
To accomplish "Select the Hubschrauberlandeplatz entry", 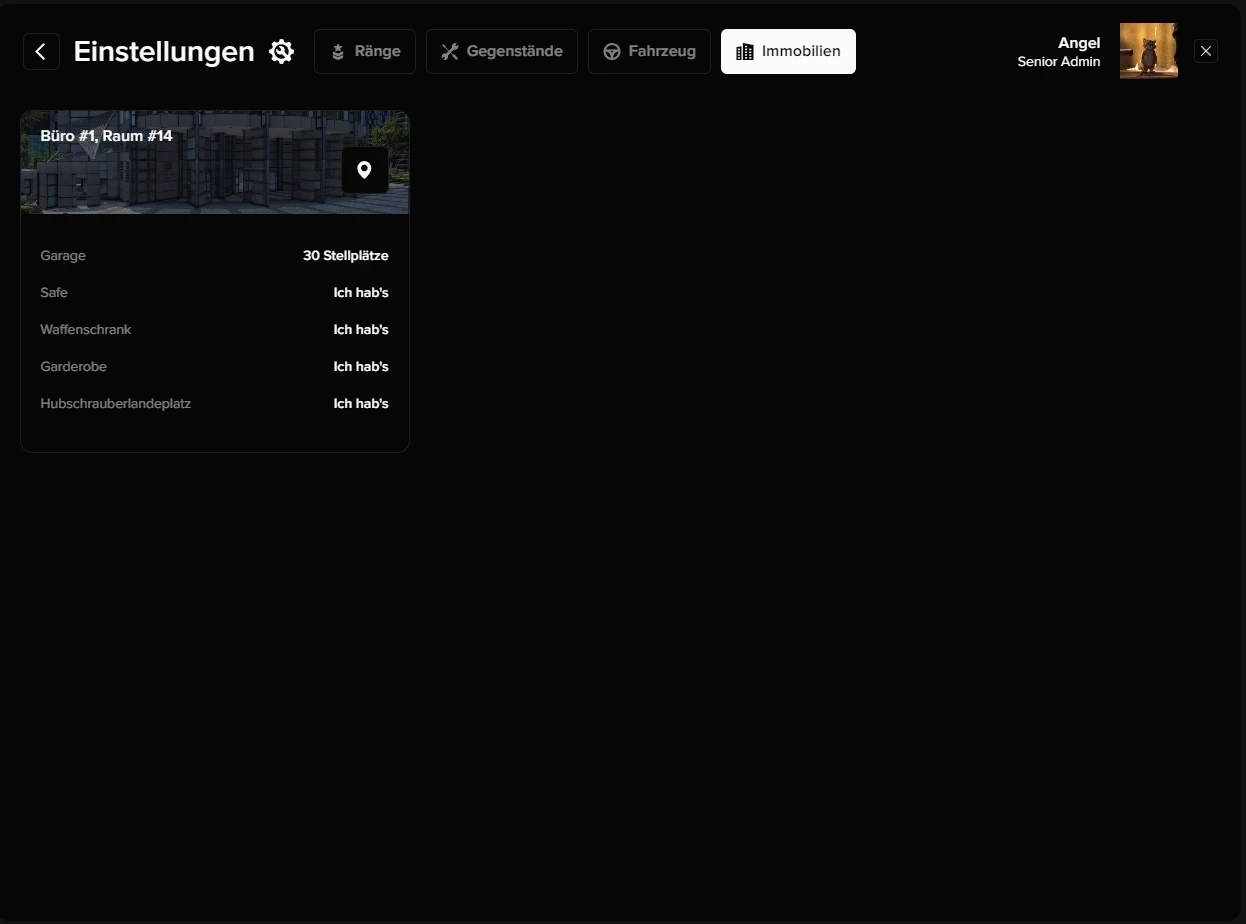I will pyautogui.click(x=115, y=404).
